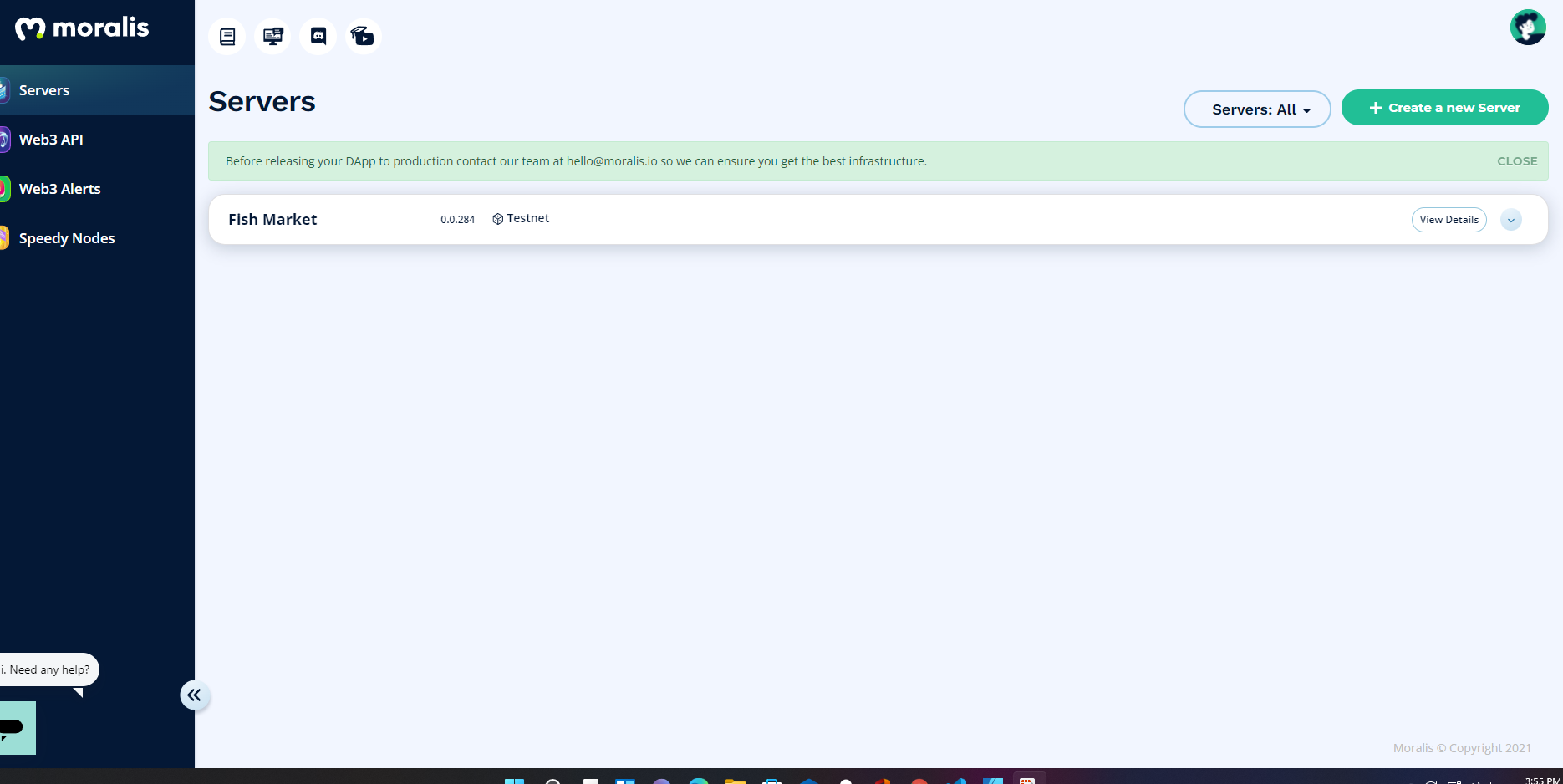
Task: Click the taskbar clock showing 3:55 PM
Action: [1542, 779]
